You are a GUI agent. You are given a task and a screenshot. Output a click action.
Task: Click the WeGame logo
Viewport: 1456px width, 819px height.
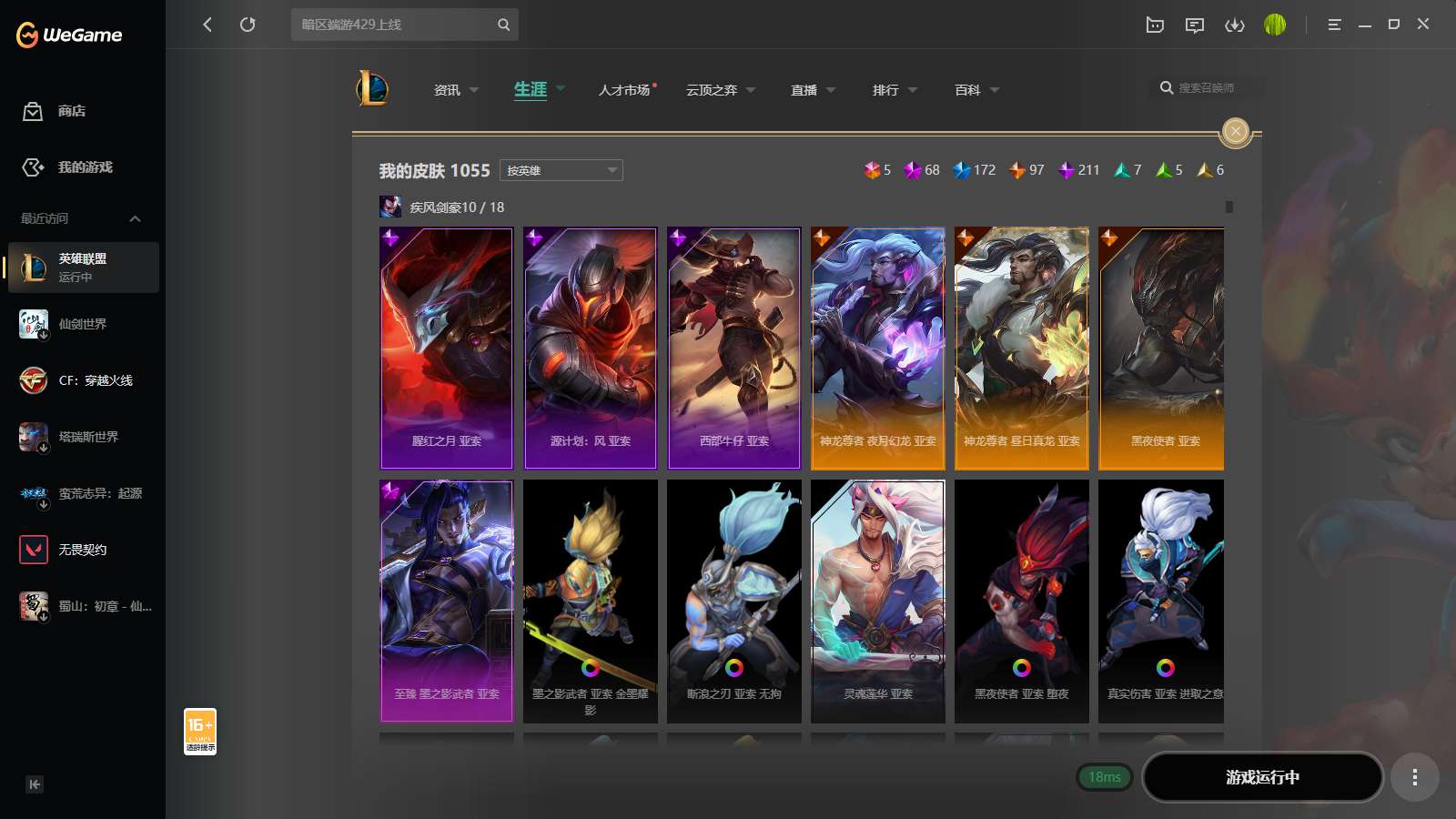69,35
